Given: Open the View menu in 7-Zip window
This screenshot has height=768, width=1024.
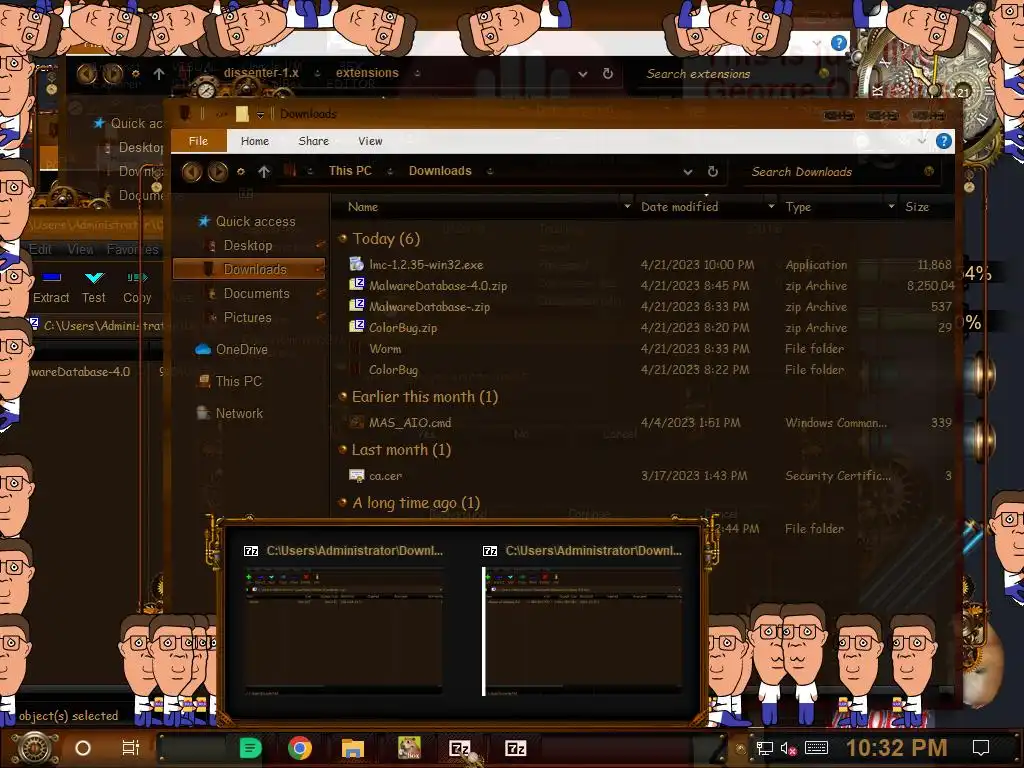Looking at the screenshot, I should (80, 249).
